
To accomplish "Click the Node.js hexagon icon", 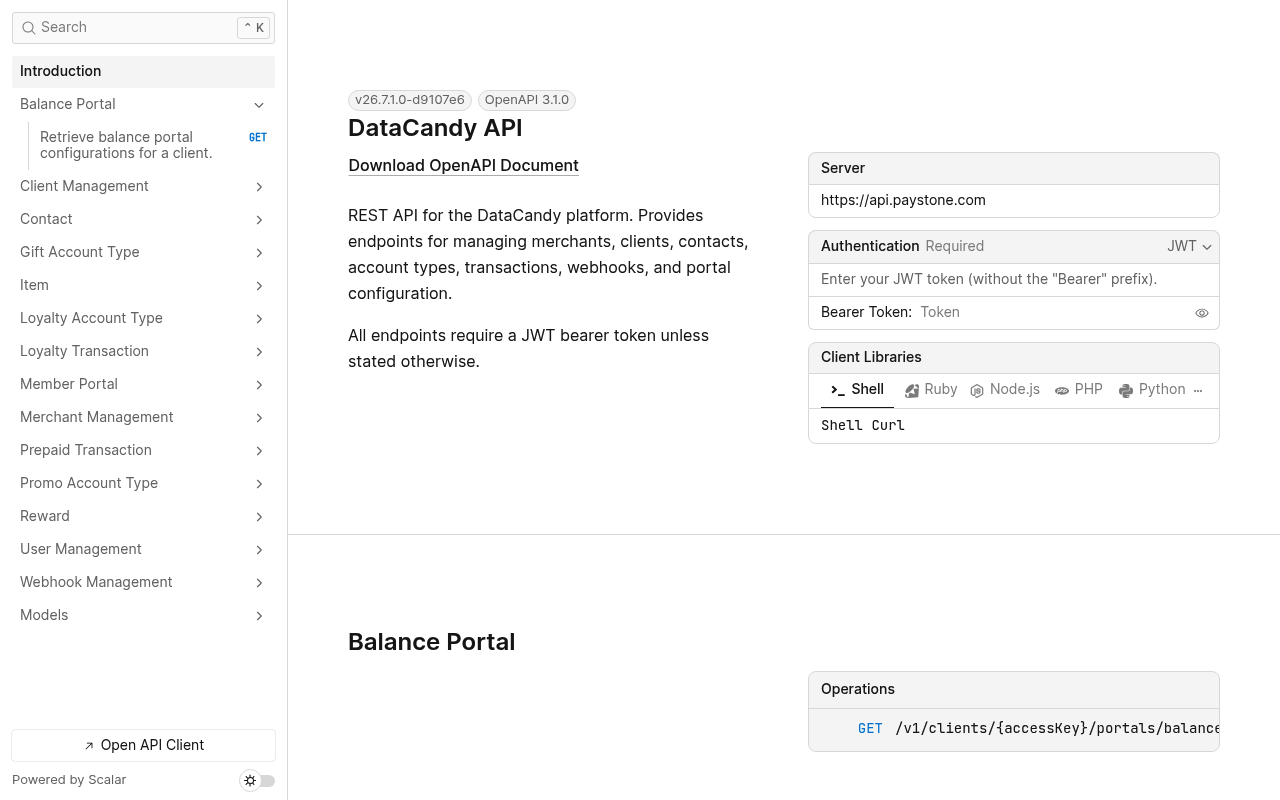I will (977, 390).
